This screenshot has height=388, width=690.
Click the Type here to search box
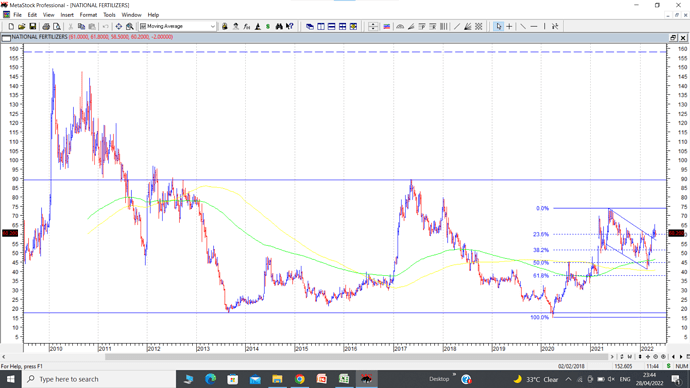point(99,379)
